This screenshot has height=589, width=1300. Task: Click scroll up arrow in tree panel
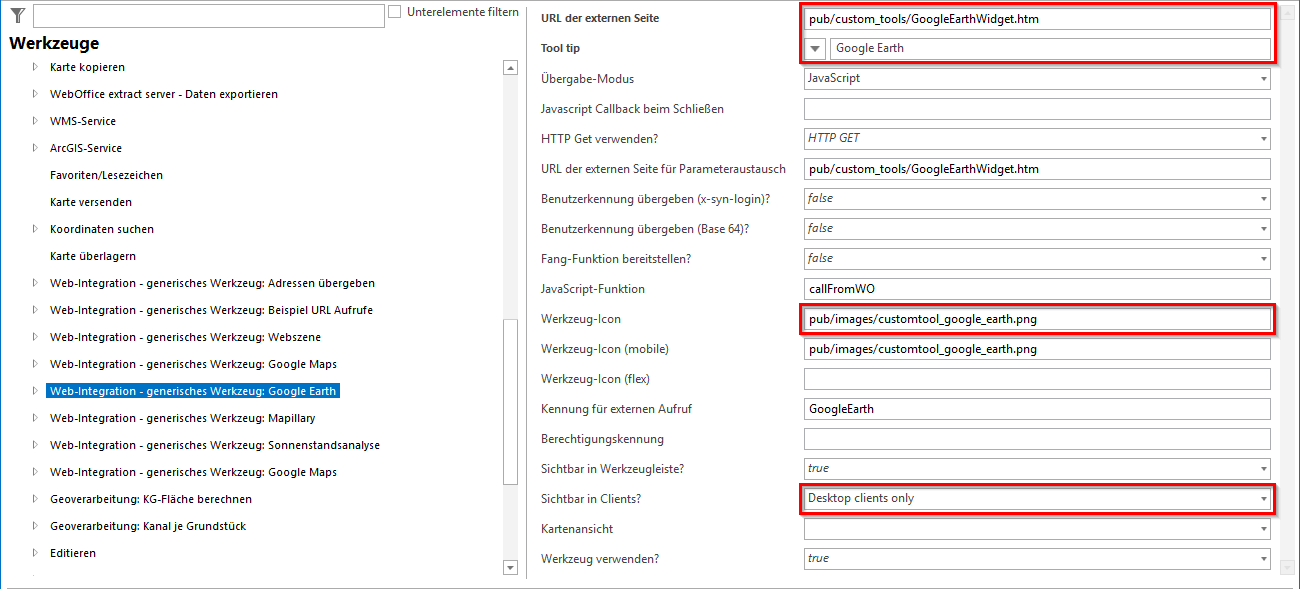[x=510, y=68]
